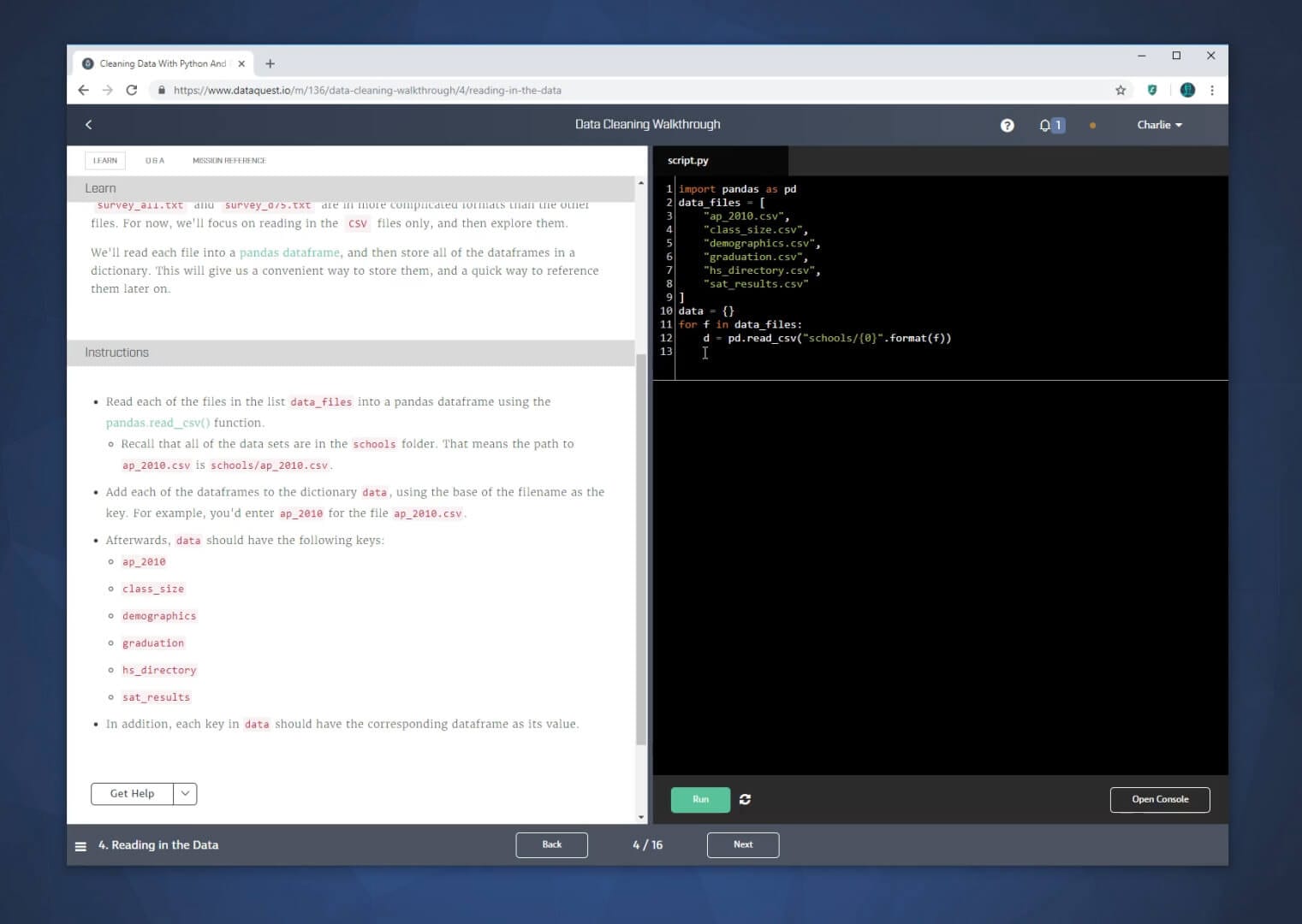Open the Charlie account dropdown
This screenshot has width=1302, height=924.
tap(1159, 125)
